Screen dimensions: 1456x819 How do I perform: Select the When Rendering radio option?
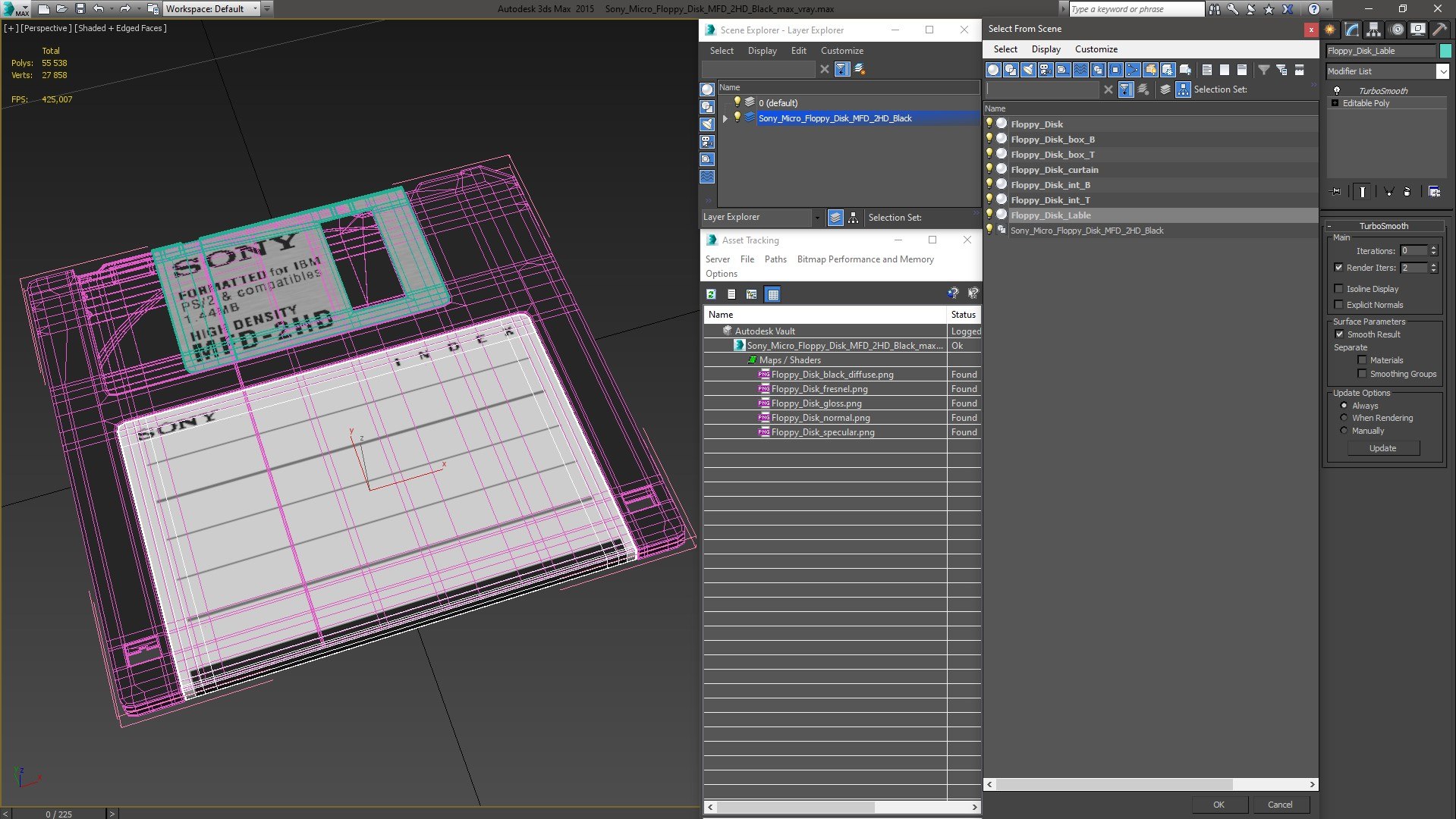1344,418
